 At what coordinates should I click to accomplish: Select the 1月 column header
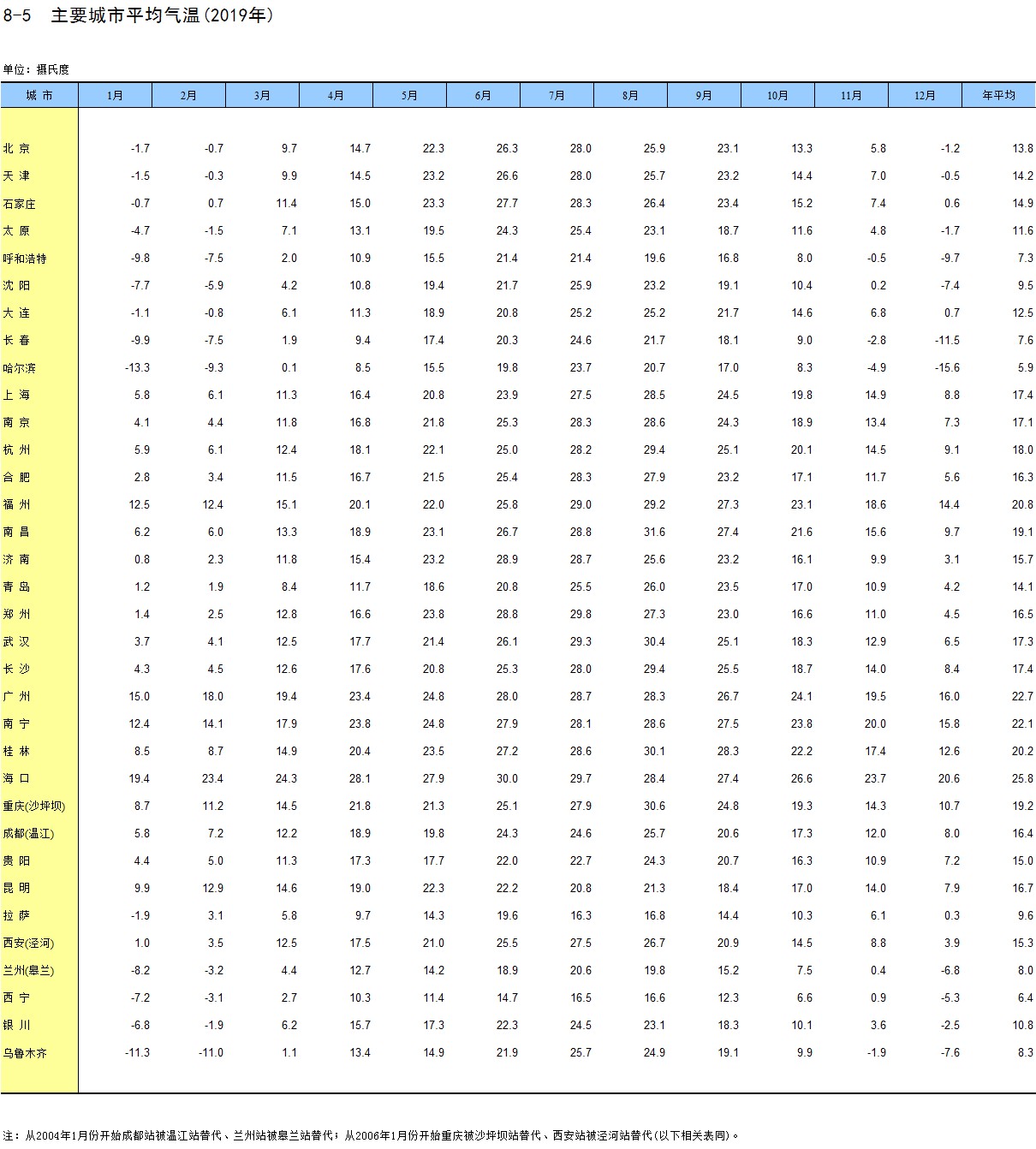(x=115, y=95)
